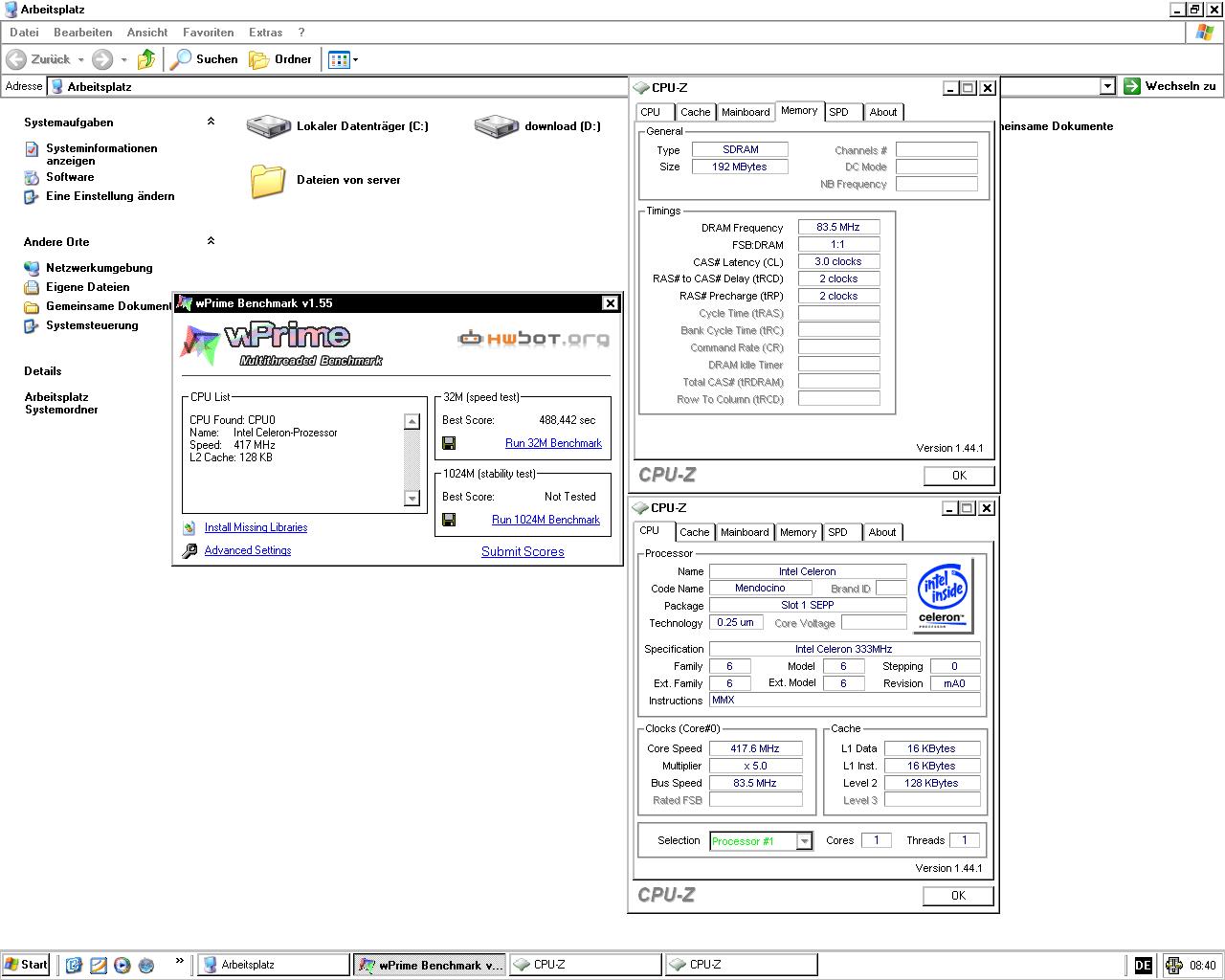Click the hwbot.org logo in wPrime
This screenshot has height=980, width=1225.
click(x=533, y=338)
